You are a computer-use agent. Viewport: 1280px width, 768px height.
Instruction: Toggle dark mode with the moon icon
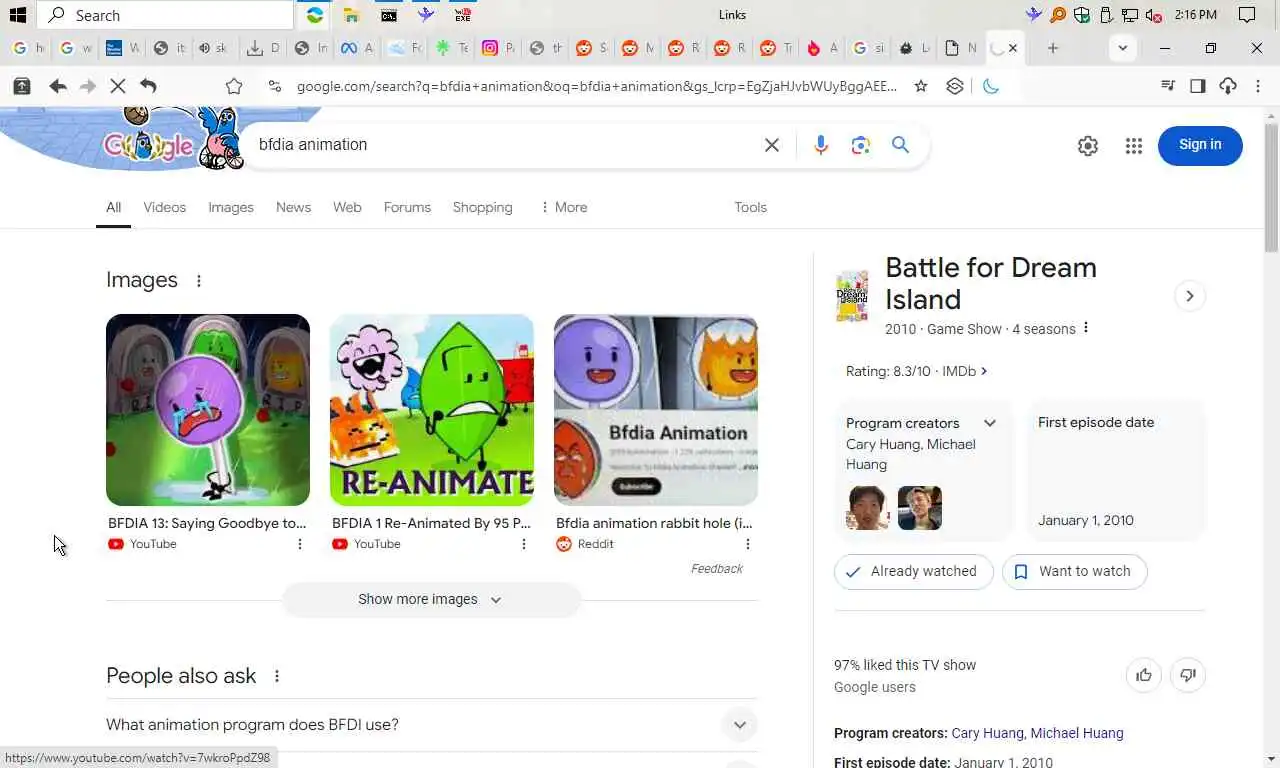click(x=990, y=87)
